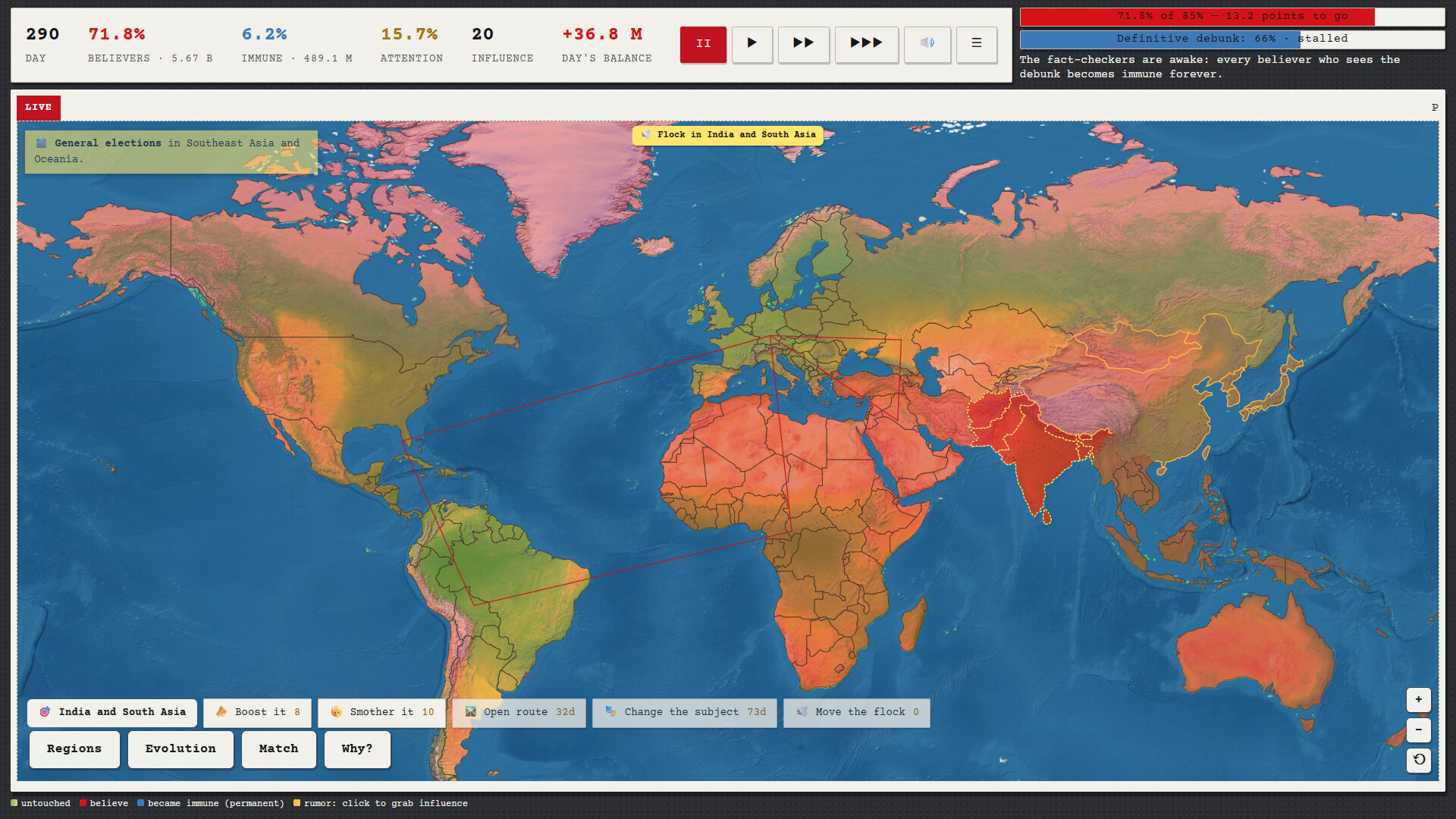Image resolution: width=1456 pixels, height=819 pixels.
Task: Select India and South Asia target
Action: tap(112, 712)
